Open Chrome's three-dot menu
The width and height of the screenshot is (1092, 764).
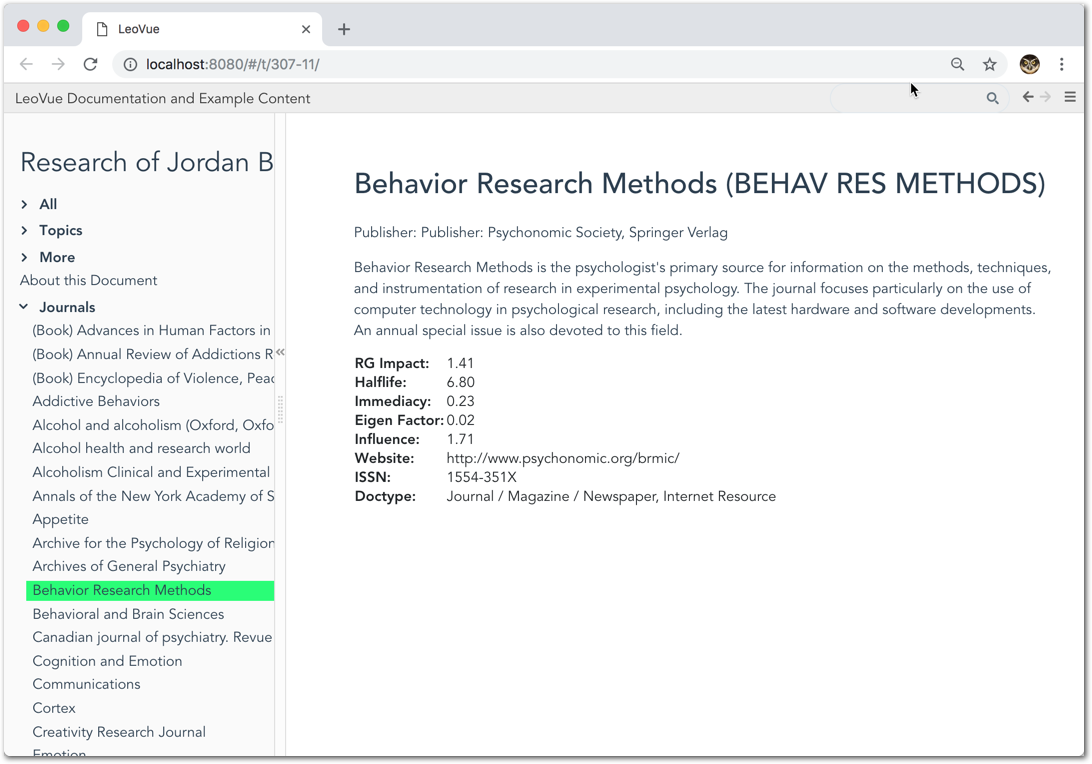(1061, 64)
